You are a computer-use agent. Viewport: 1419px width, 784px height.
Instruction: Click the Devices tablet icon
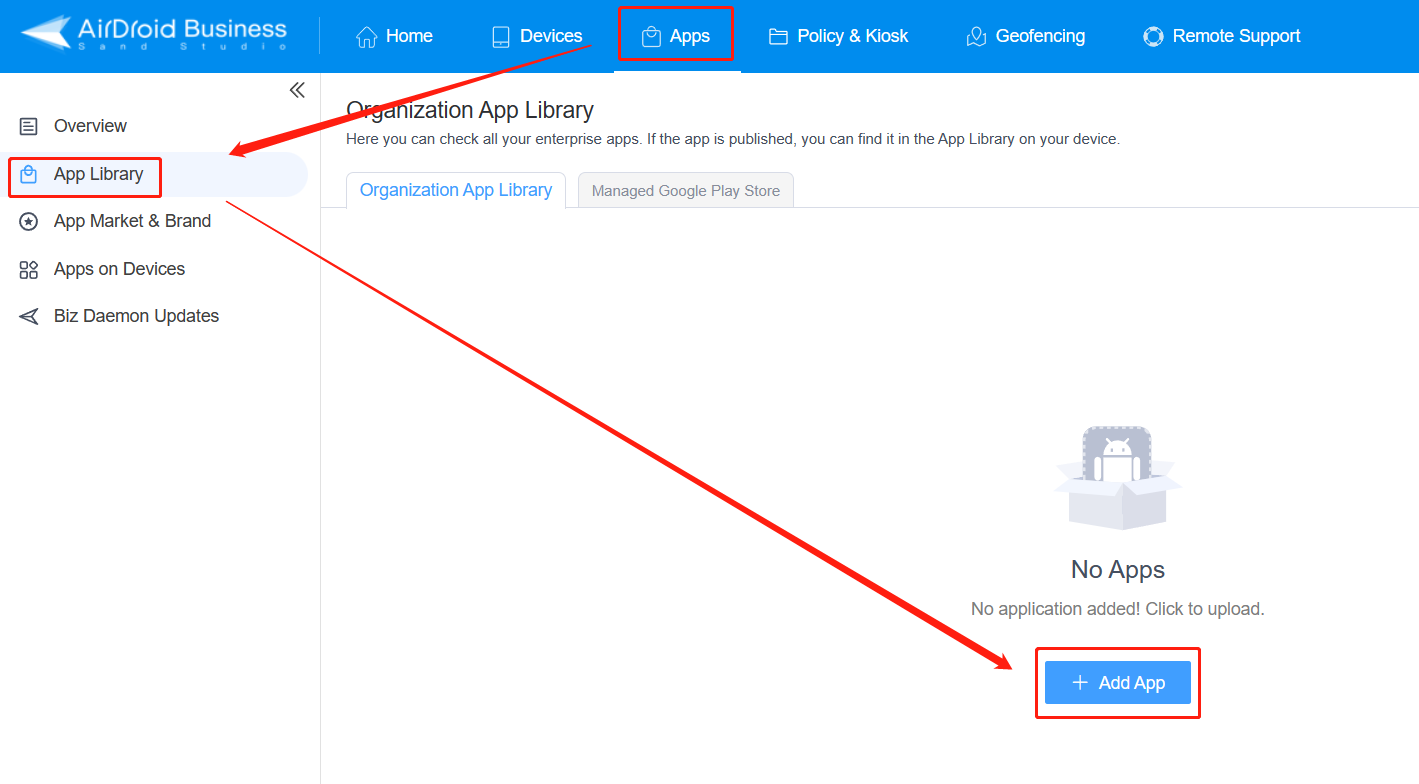[x=501, y=37]
